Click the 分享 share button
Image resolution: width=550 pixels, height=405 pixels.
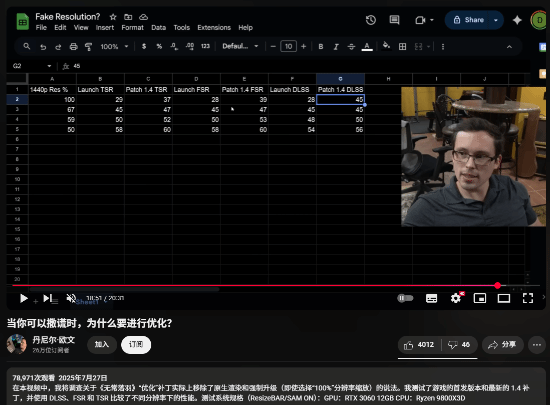point(502,345)
